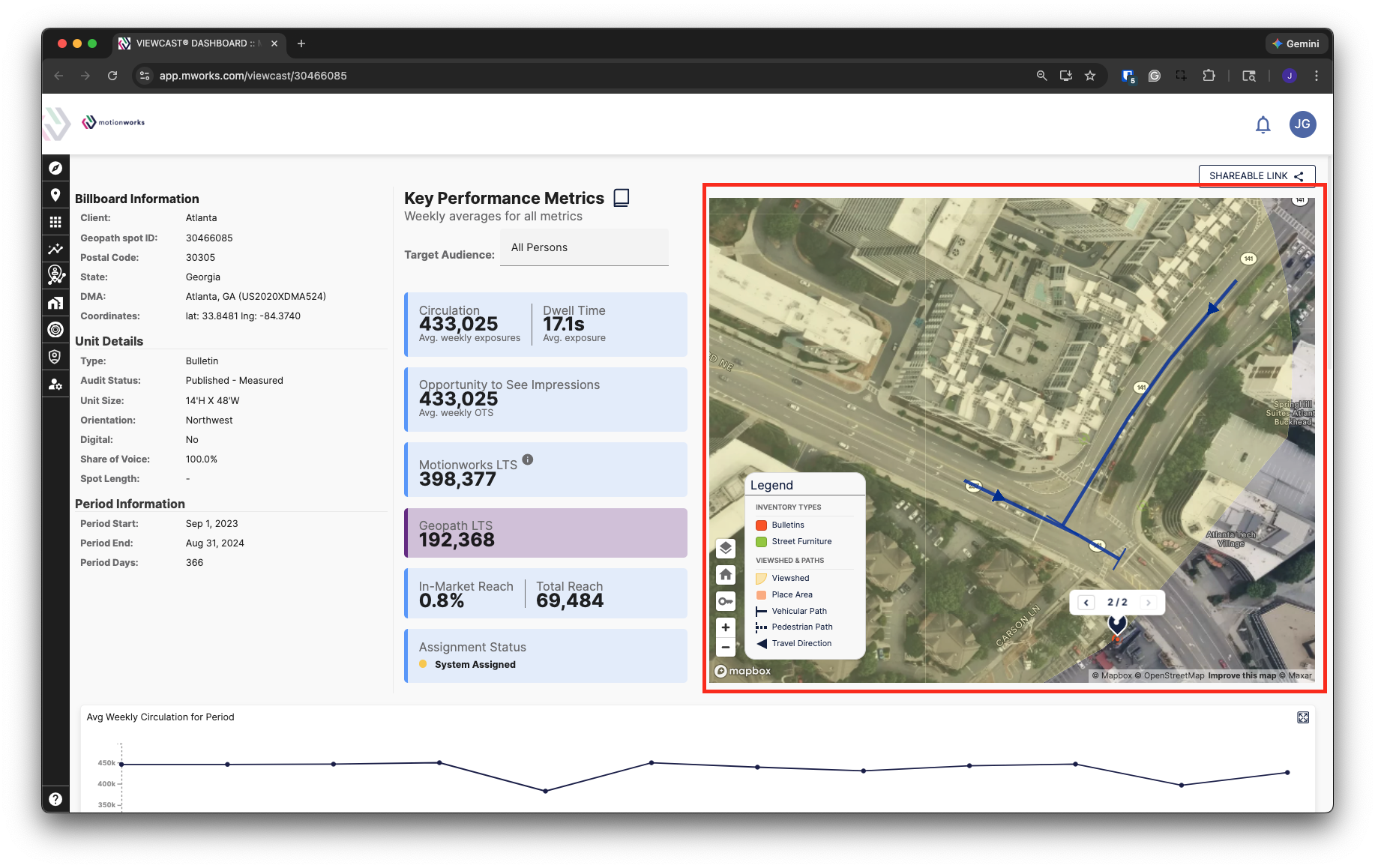
Task: Click Geopath spot ID 30466085
Action: (x=209, y=238)
